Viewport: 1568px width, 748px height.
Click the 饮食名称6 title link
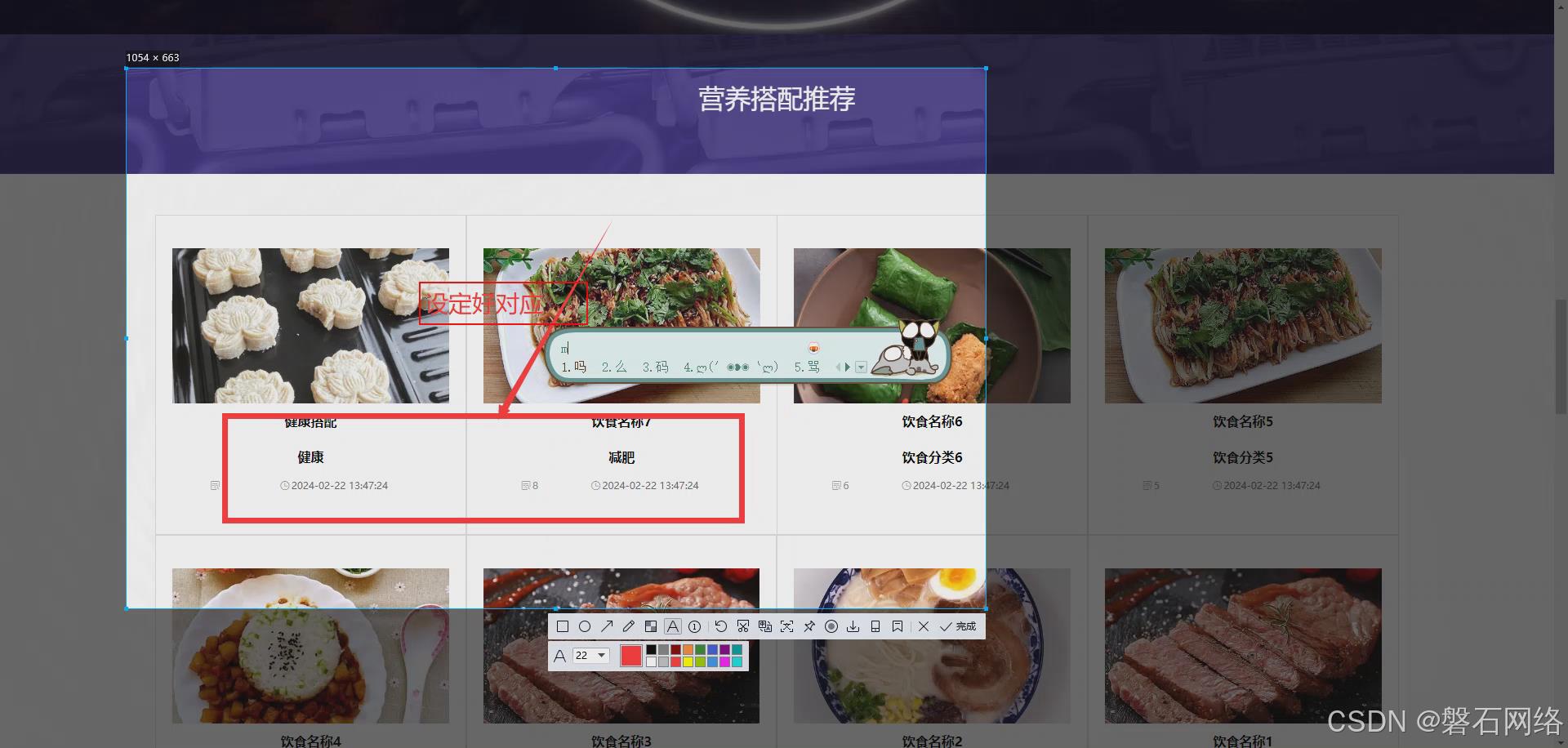932,421
